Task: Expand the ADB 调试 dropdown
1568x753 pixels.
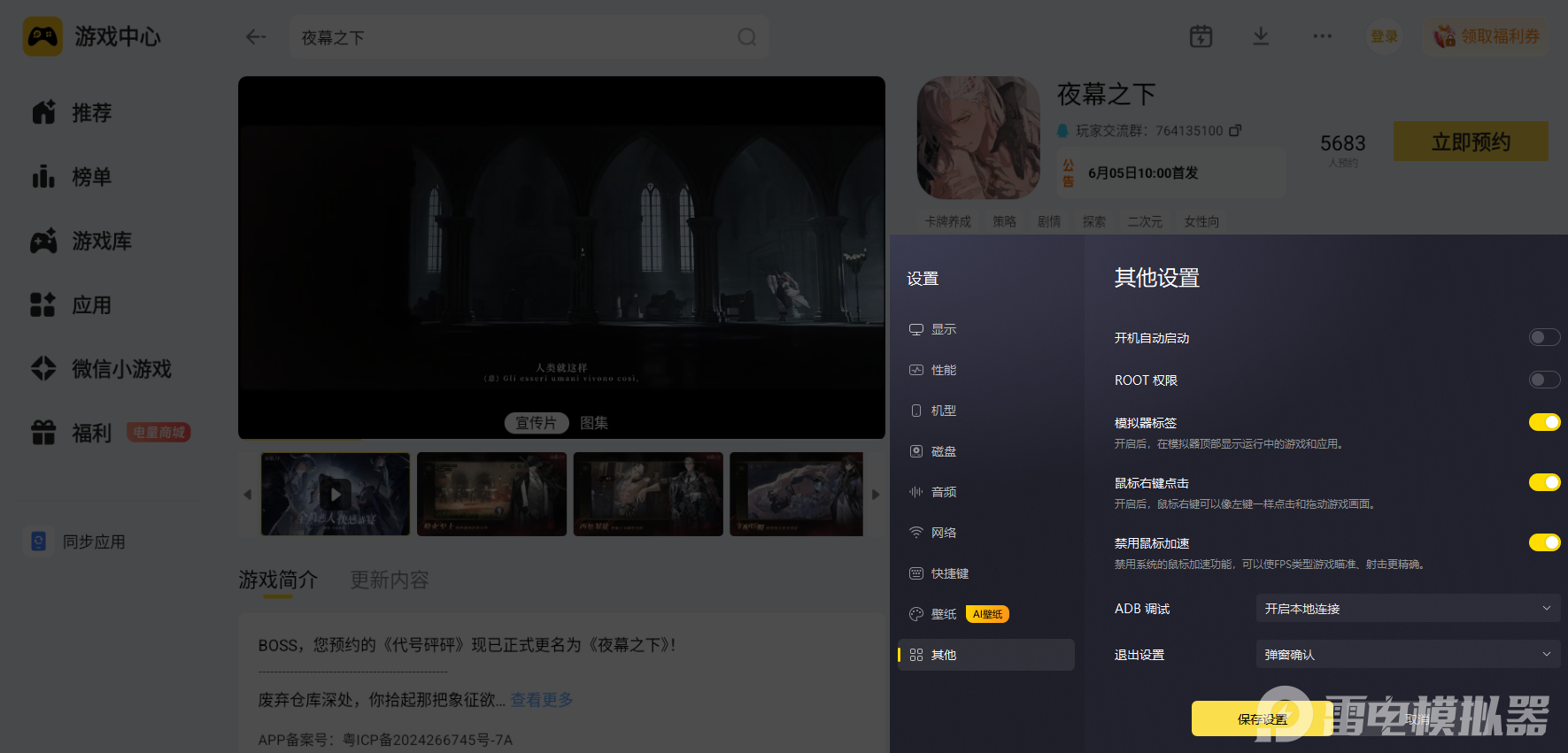Action: pyautogui.click(x=1408, y=608)
